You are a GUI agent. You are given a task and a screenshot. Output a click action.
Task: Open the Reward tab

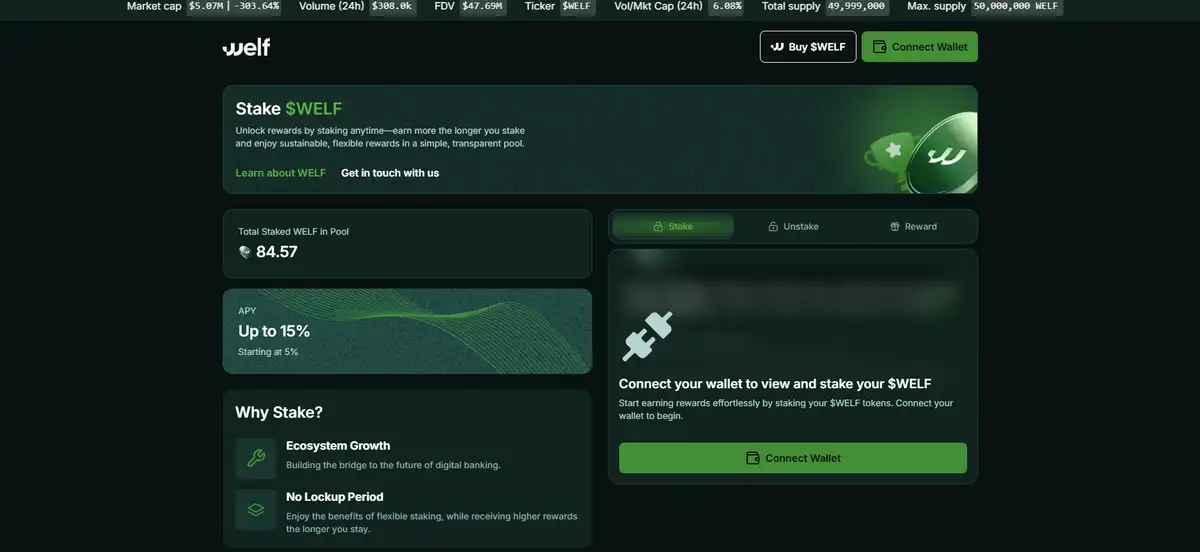click(x=913, y=227)
